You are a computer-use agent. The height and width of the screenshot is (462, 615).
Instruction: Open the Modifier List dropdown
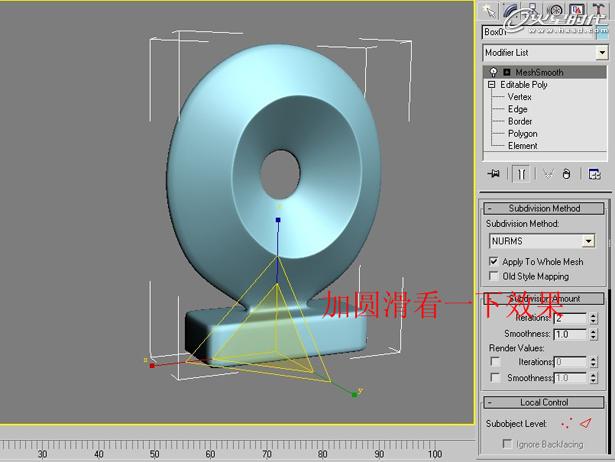602,52
